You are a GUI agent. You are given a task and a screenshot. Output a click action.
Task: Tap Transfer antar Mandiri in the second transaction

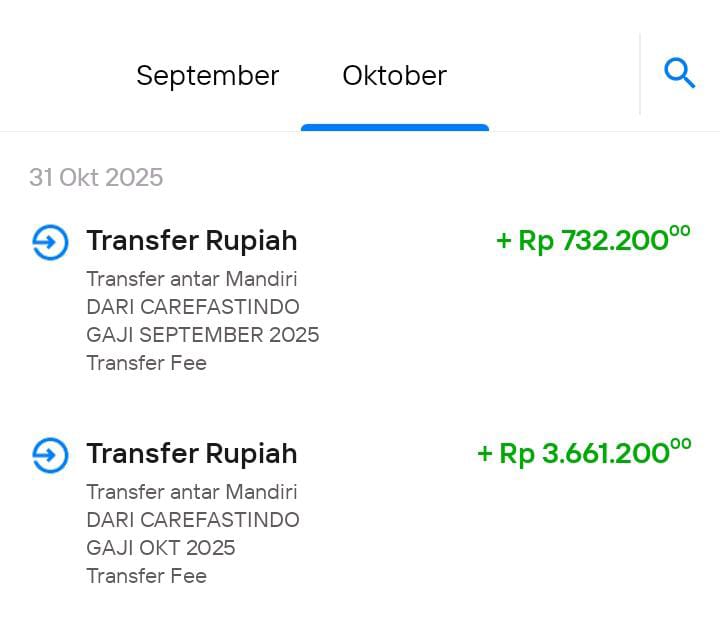pyautogui.click(x=192, y=492)
